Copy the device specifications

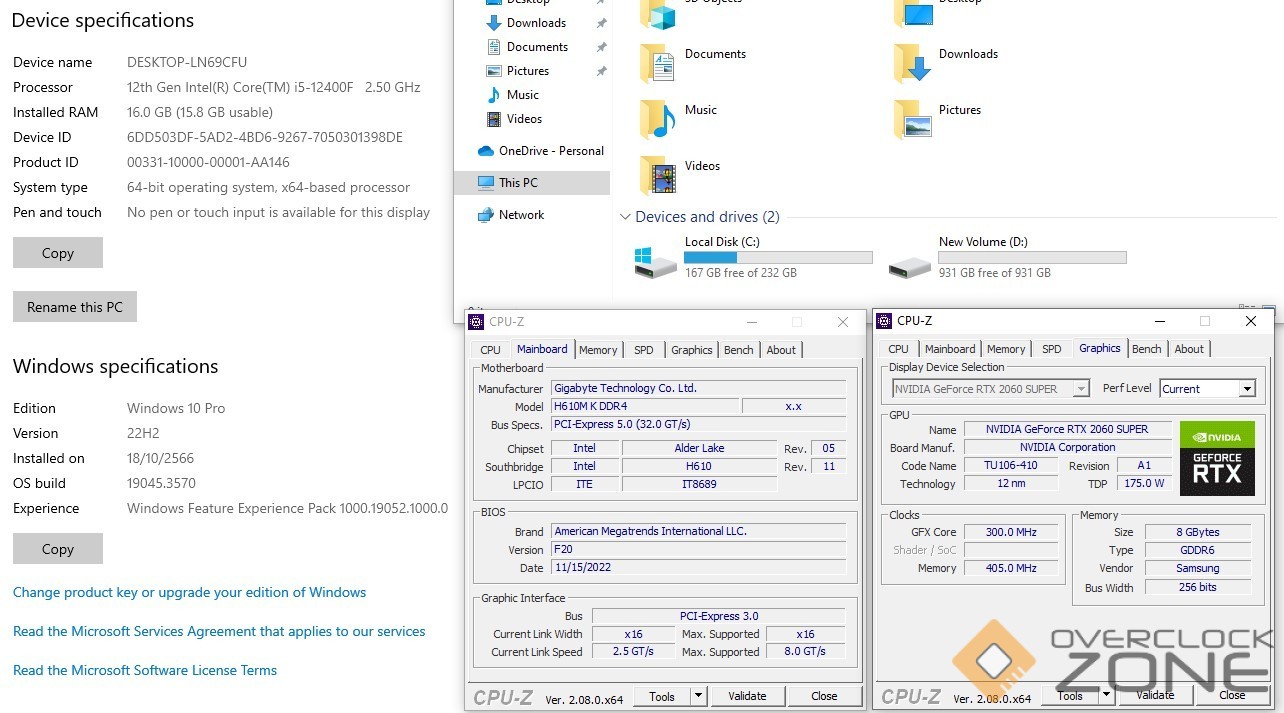[x=58, y=253]
